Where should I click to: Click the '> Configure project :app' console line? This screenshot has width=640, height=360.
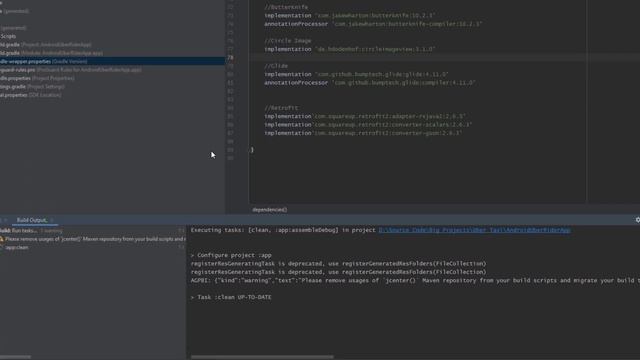231,256
